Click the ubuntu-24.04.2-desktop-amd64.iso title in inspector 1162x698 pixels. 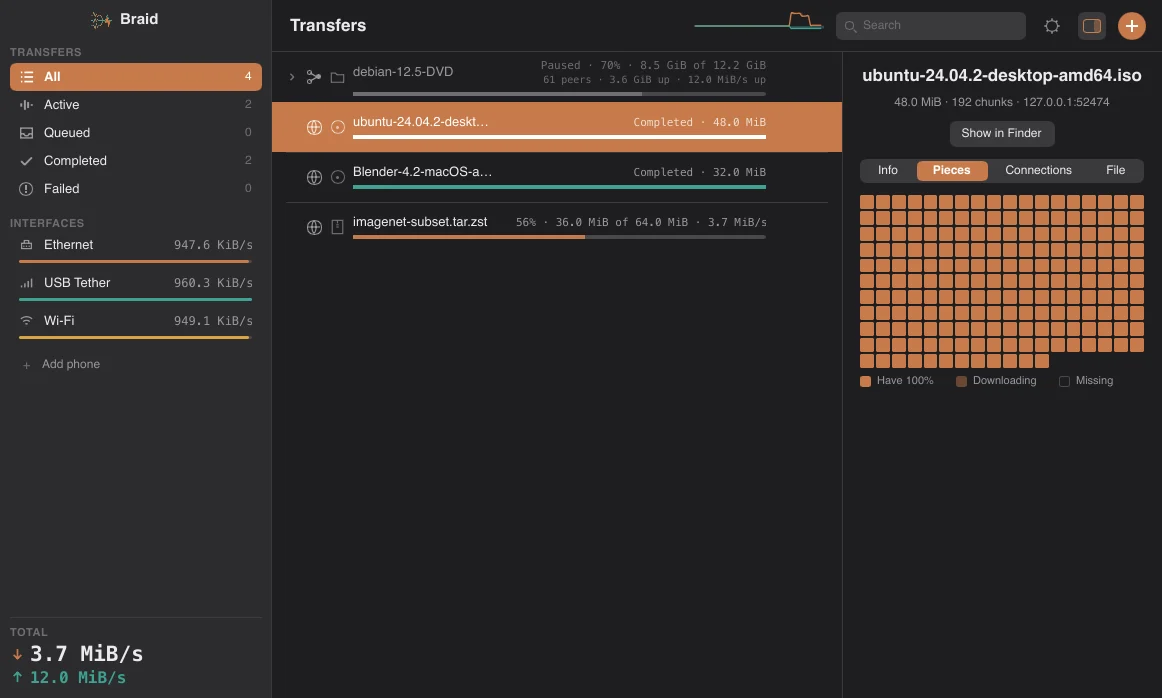click(1001, 76)
